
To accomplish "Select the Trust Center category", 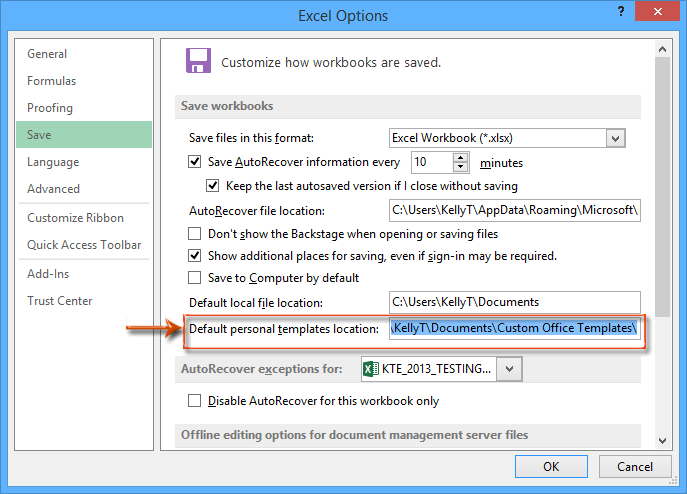I will tap(60, 301).
